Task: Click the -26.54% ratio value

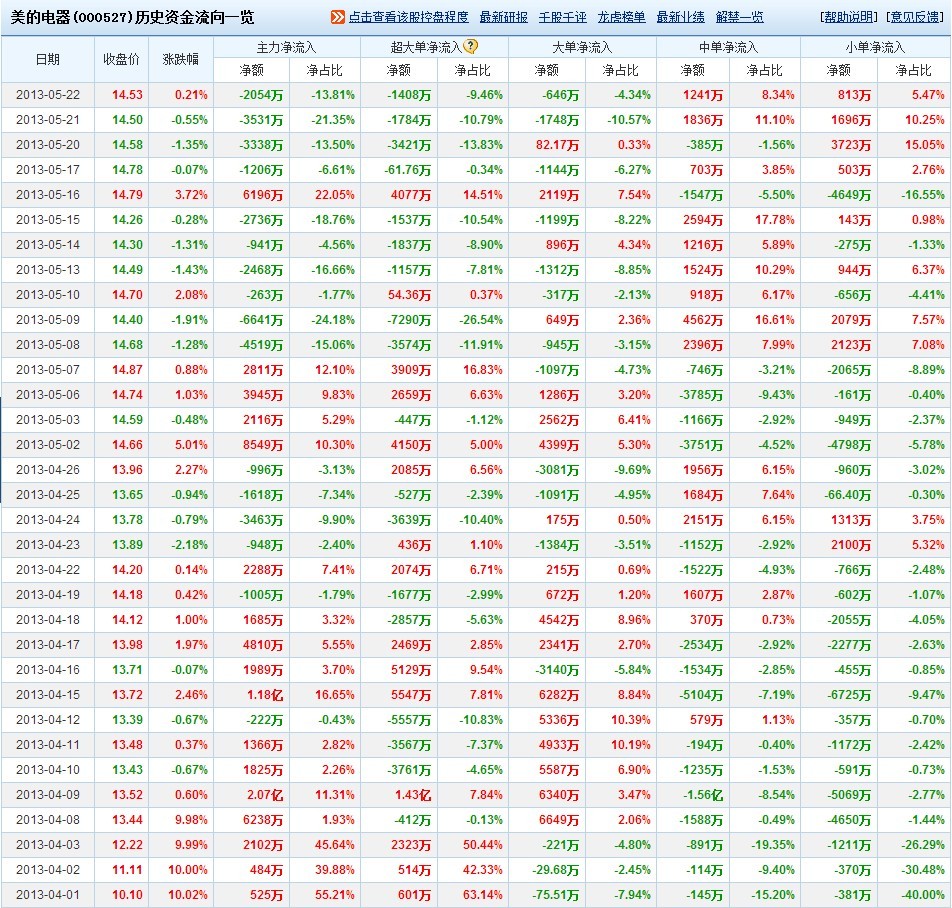Action: click(x=481, y=319)
